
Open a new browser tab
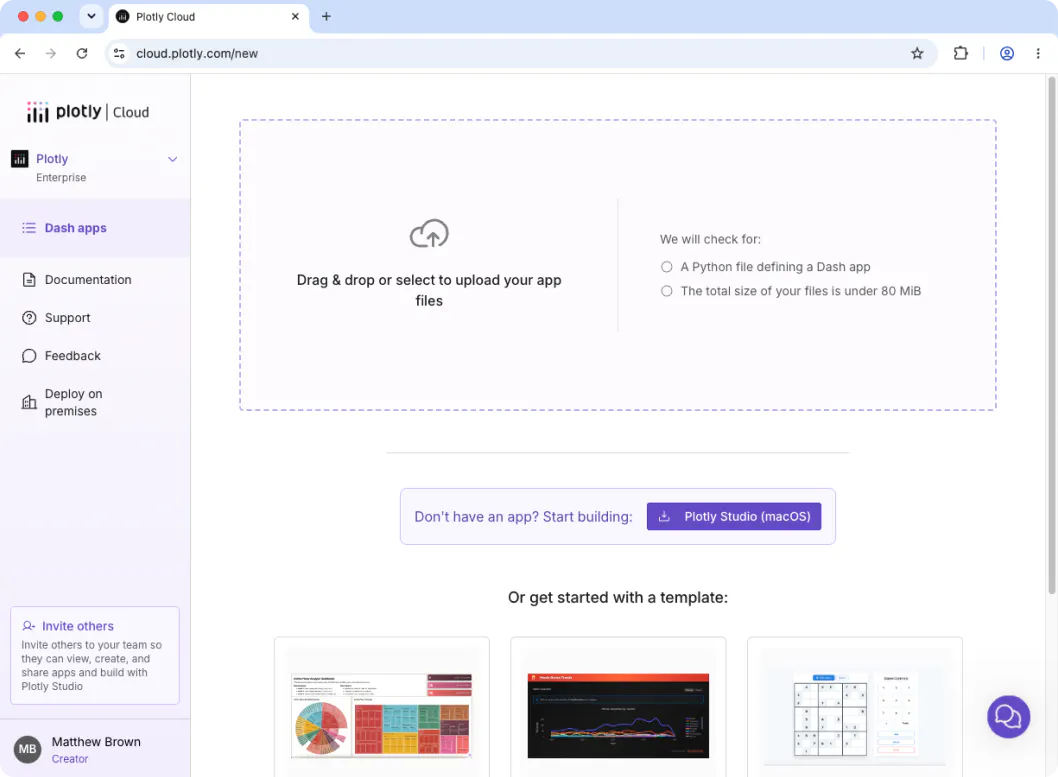pyautogui.click(x=326, y=16)
